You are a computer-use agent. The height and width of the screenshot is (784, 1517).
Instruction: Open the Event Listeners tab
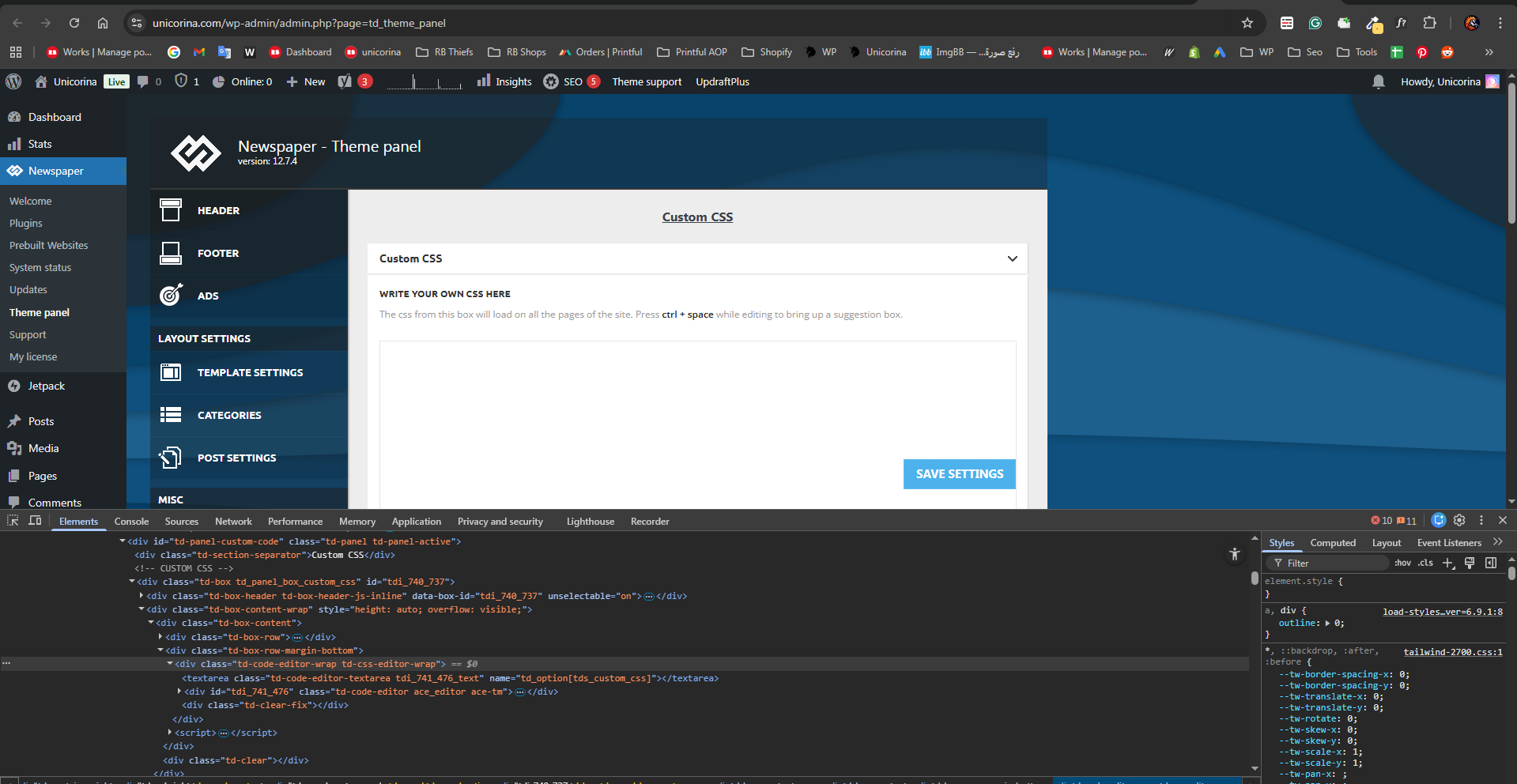(x=1449, y=542)
